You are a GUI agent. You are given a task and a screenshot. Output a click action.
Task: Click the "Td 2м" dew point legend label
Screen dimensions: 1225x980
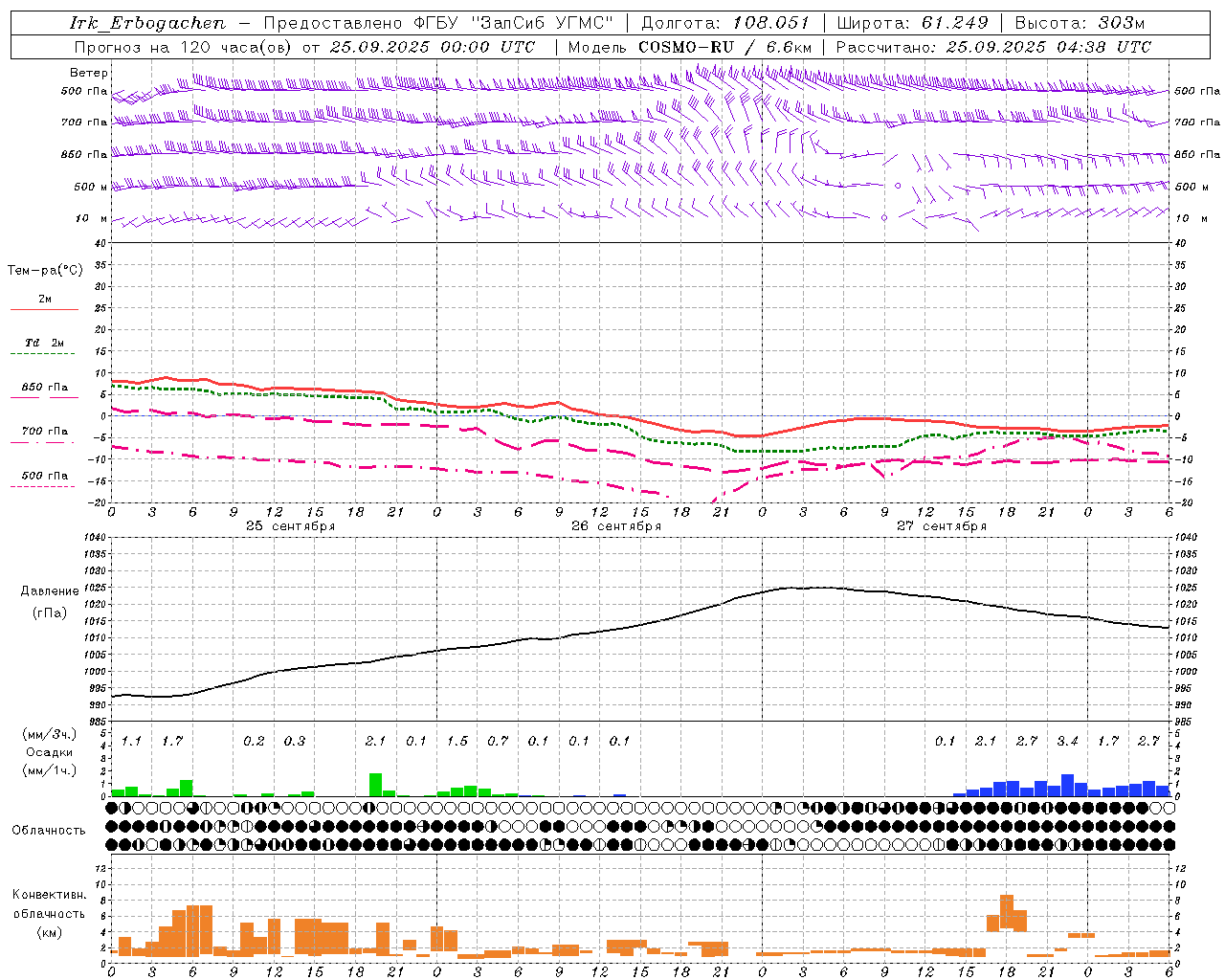(44, 343)
